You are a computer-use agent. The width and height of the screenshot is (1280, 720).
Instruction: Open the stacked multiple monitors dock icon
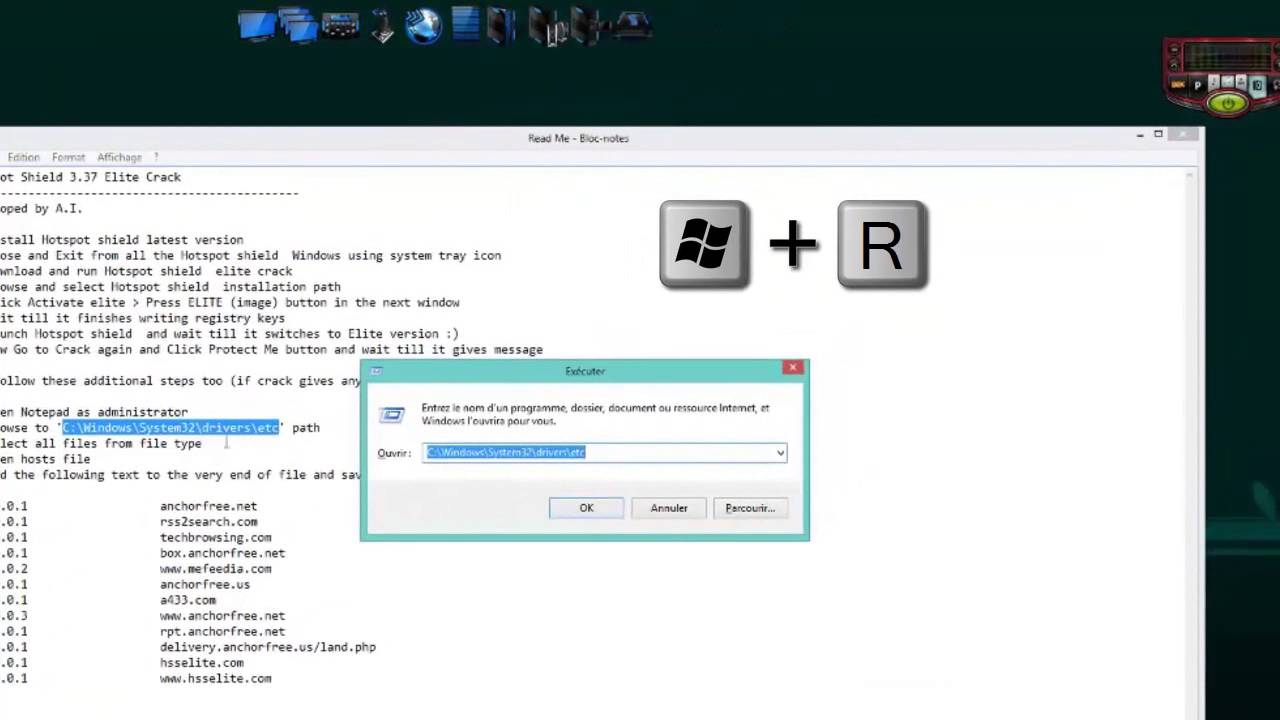coord(298,25)
